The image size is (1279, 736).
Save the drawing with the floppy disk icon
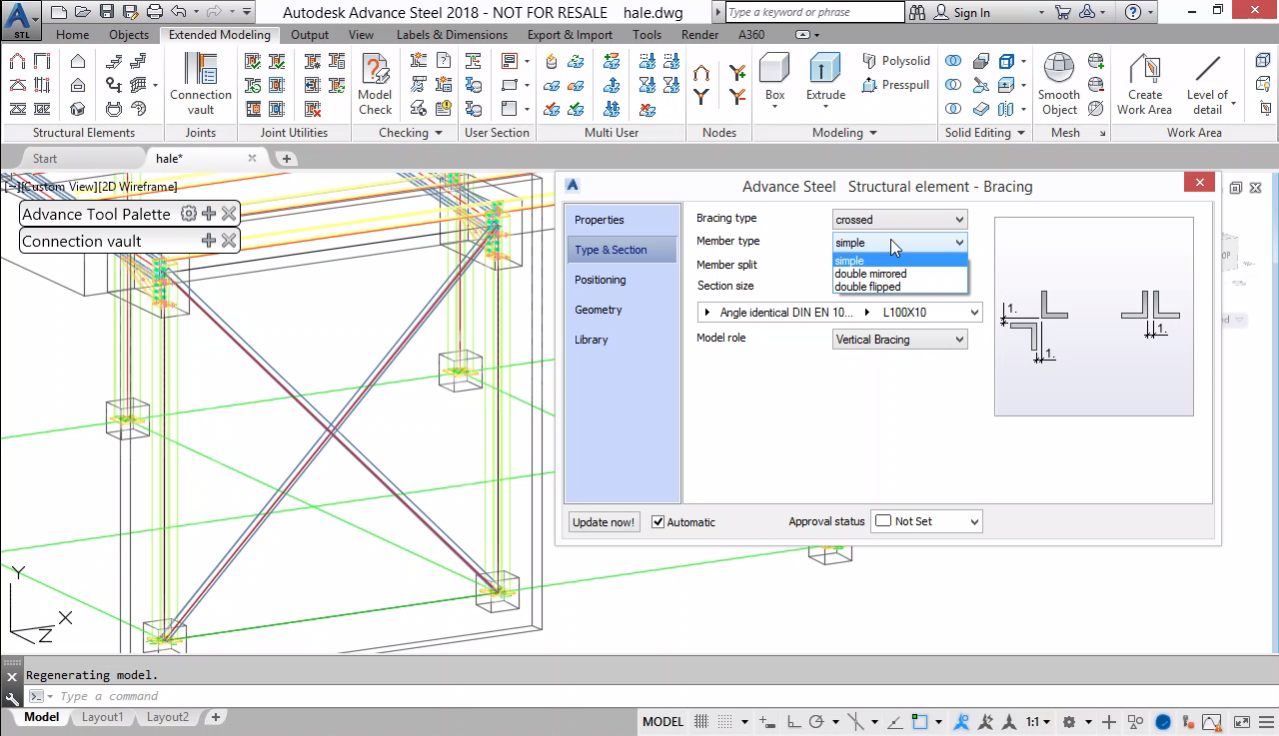[106, 12]
